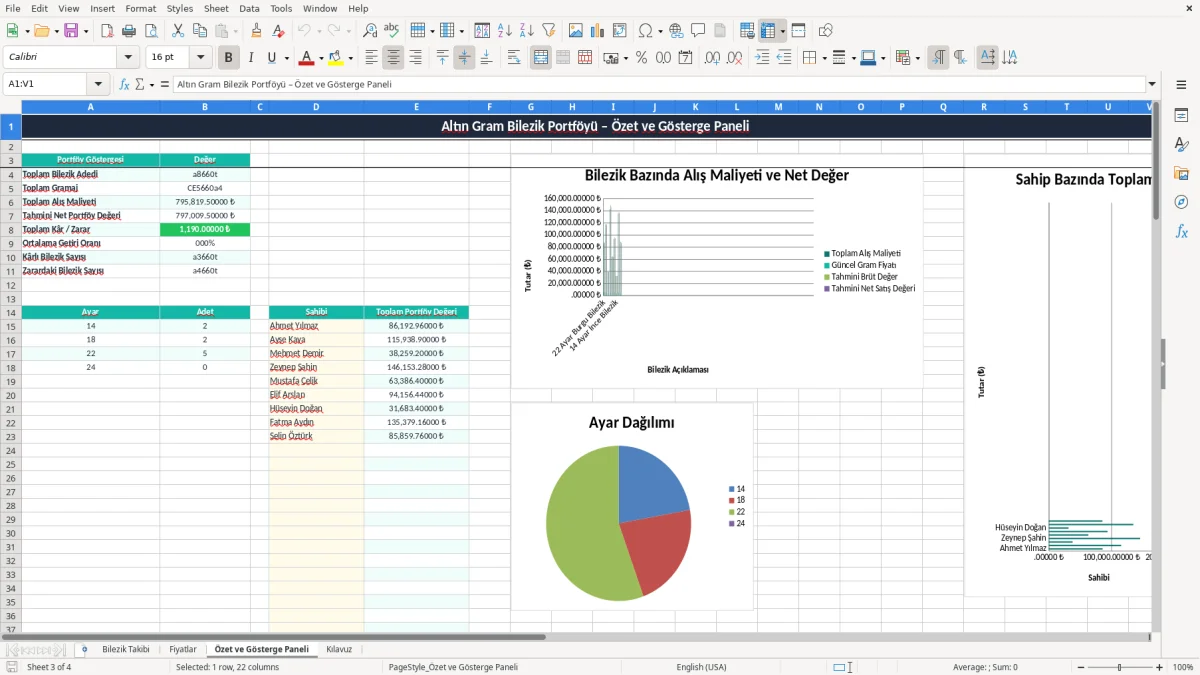The image size is (1200, 675).
Task: Open underline style dropdown arrow
Action: (x=286, y=58)
